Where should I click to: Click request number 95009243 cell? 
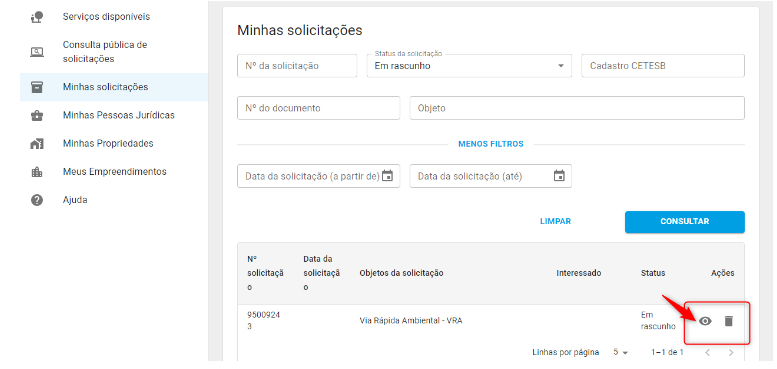click(264, 320)
